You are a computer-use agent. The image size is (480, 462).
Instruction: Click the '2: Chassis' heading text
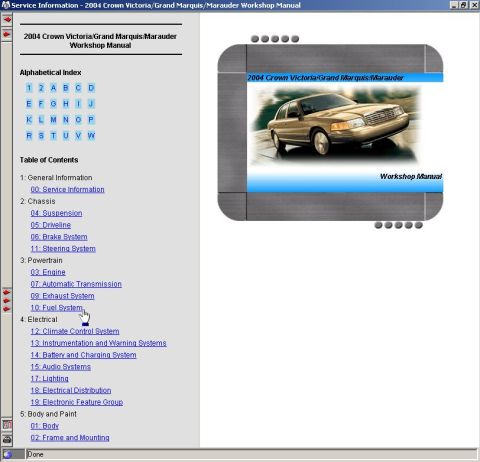[38, 201]
